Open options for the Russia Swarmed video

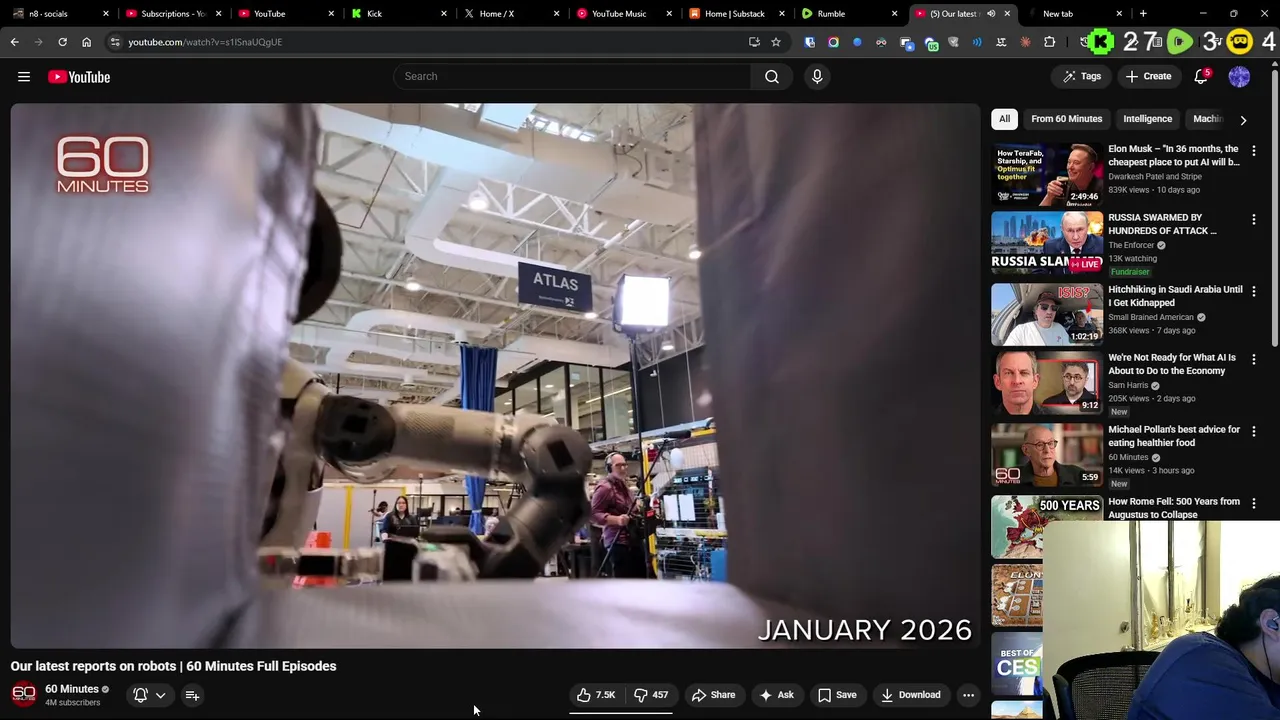(x=1254, y=219)
